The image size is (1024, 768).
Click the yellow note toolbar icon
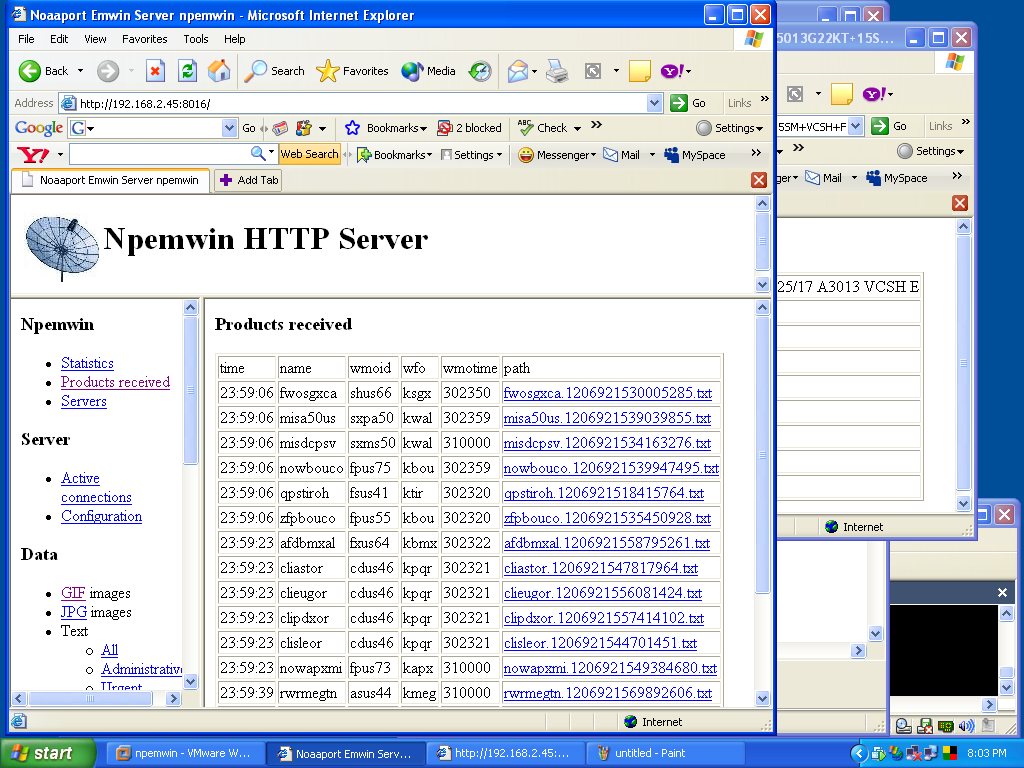pyautogui.click(x=639, y=71)
